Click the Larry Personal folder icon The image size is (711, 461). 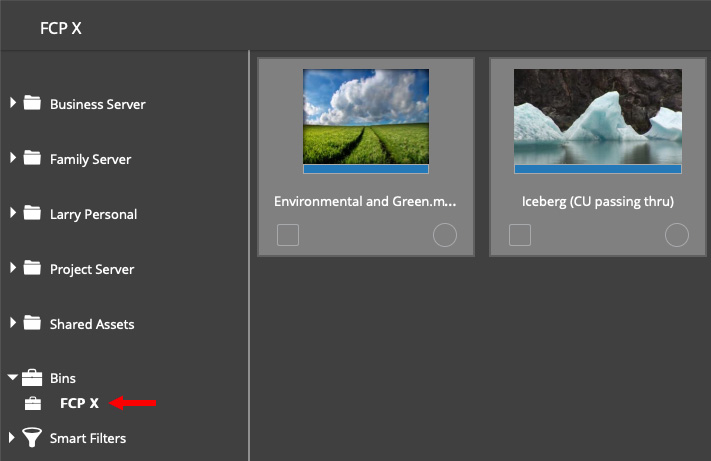pyautogui.click(x=32, y=213)
